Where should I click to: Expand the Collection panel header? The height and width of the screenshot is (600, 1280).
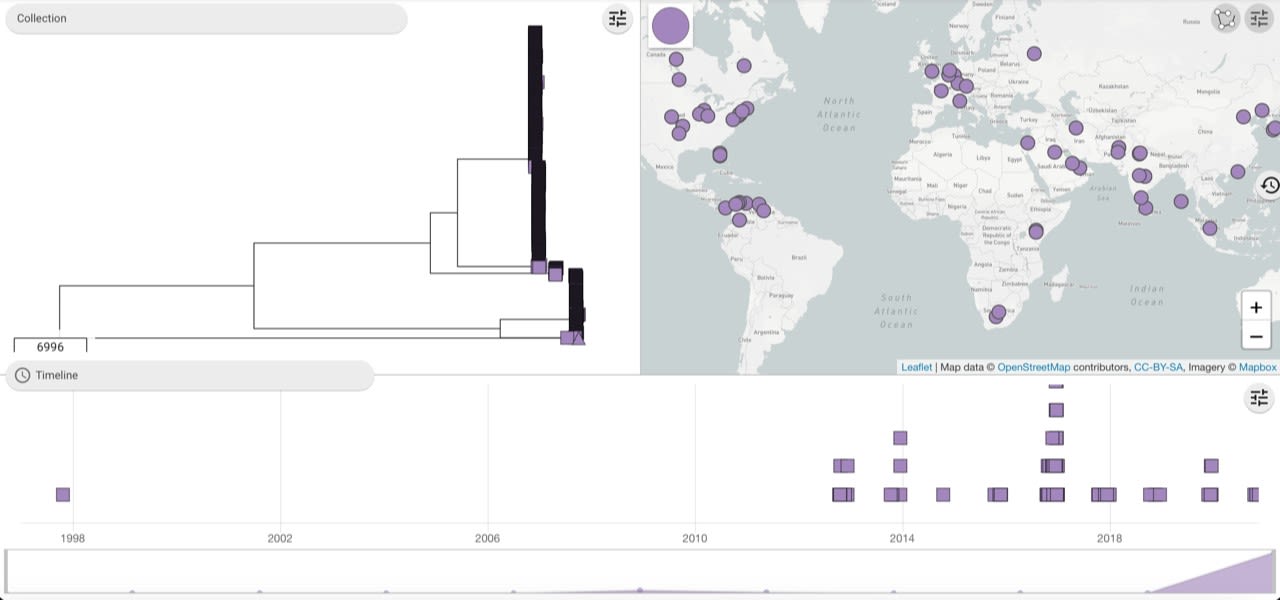(x=205, y=19)
